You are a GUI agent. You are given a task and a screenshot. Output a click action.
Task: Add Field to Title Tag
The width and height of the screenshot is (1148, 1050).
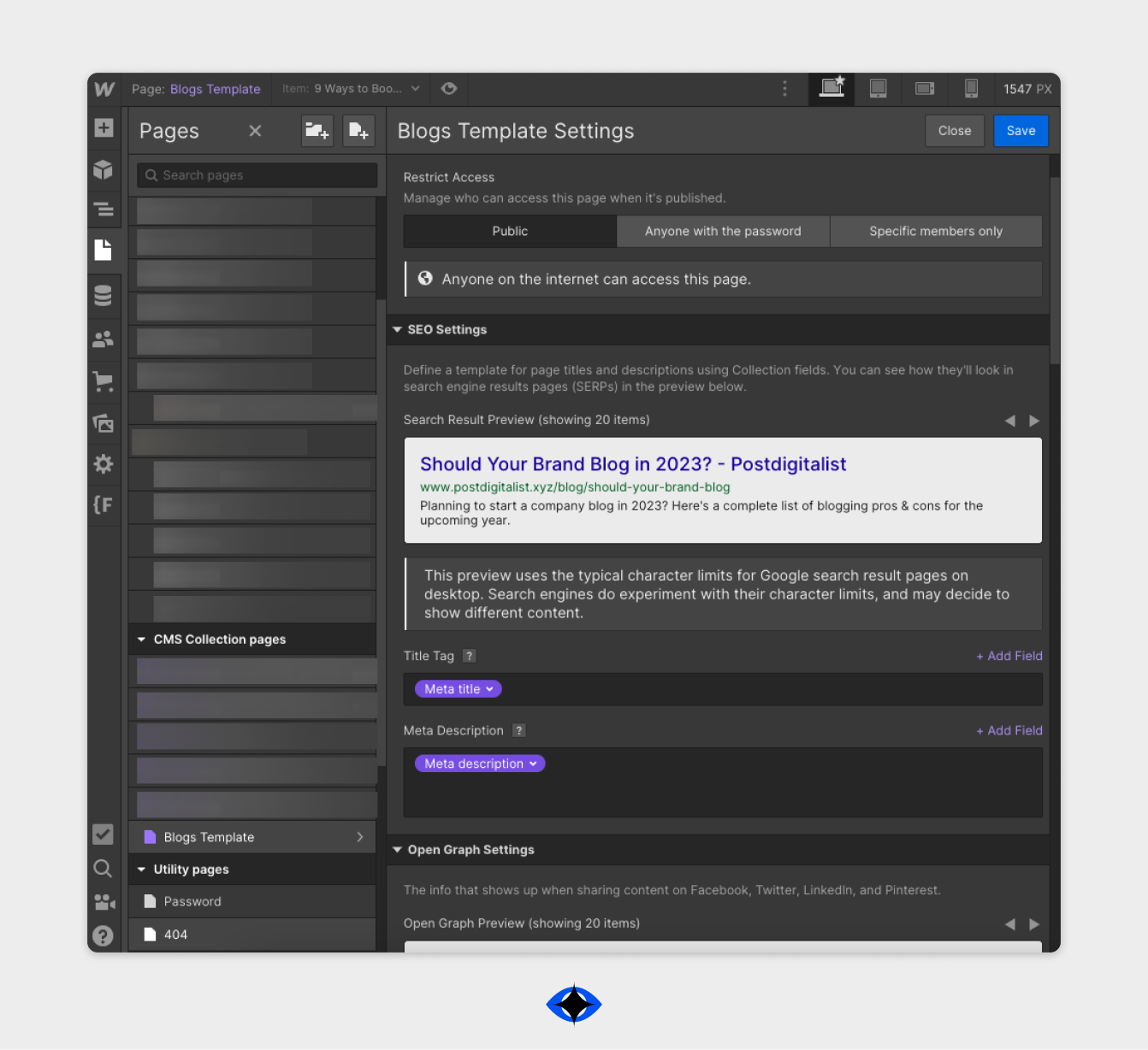tap(1009, 656)
